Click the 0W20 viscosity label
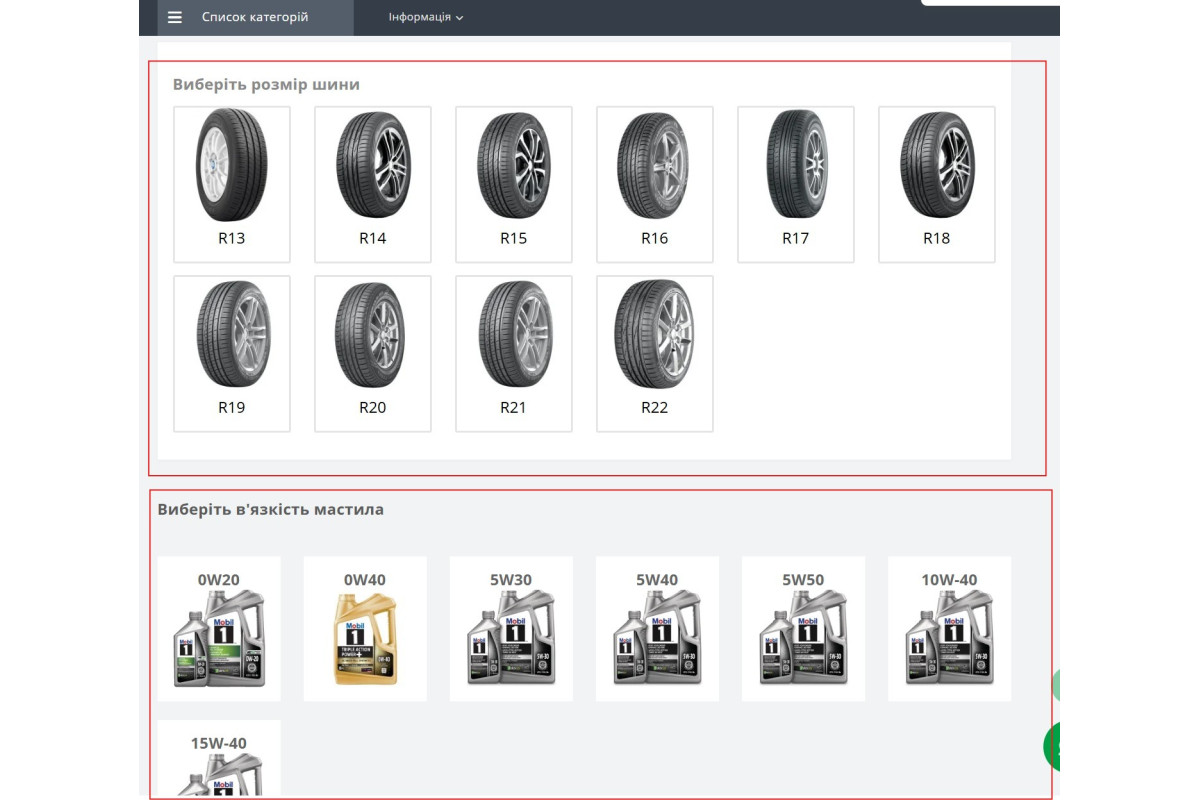This screenshot has height=800, width=1200. [219, 579]
